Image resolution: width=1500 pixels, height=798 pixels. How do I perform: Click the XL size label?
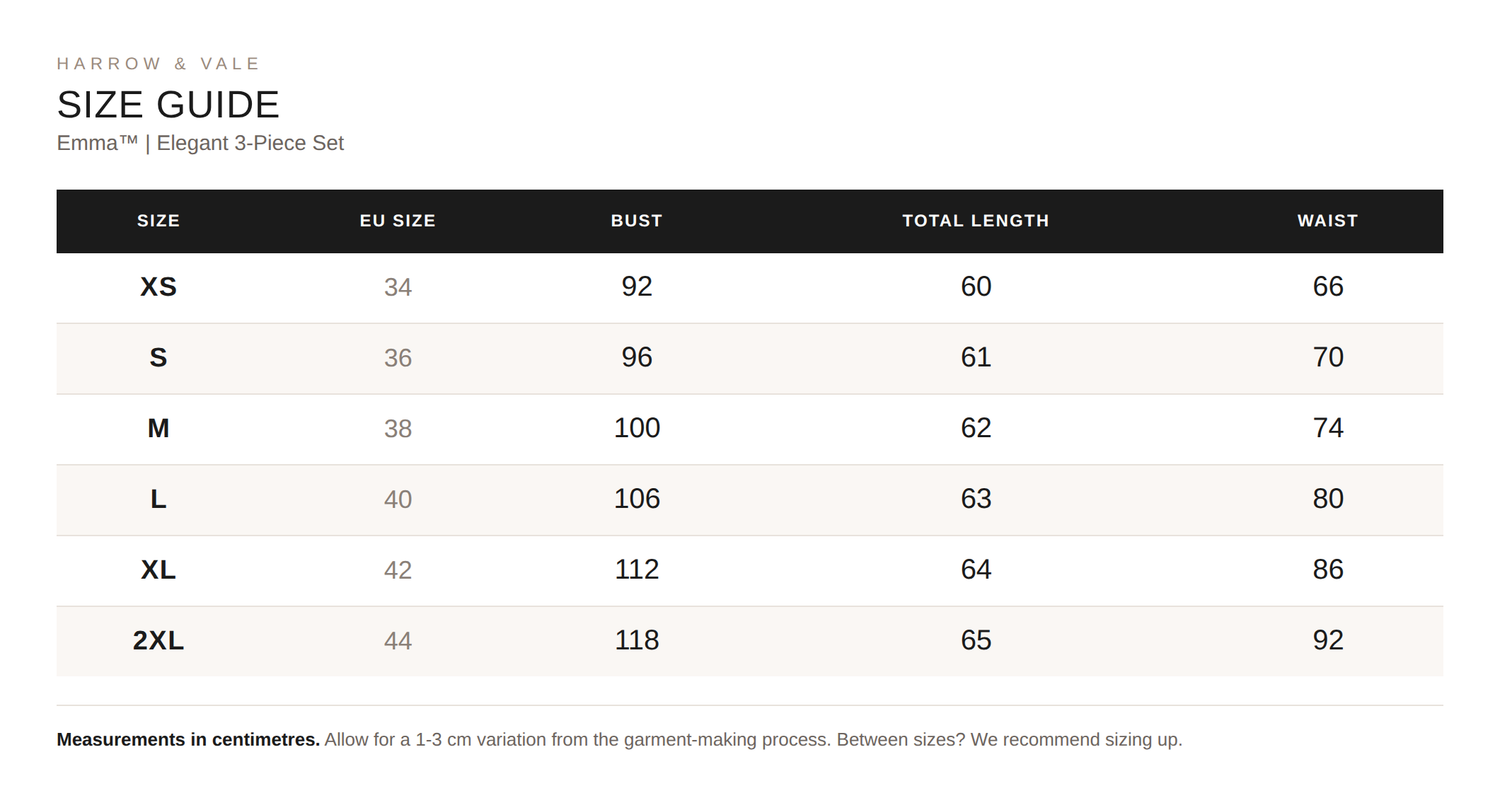[158, 570]
